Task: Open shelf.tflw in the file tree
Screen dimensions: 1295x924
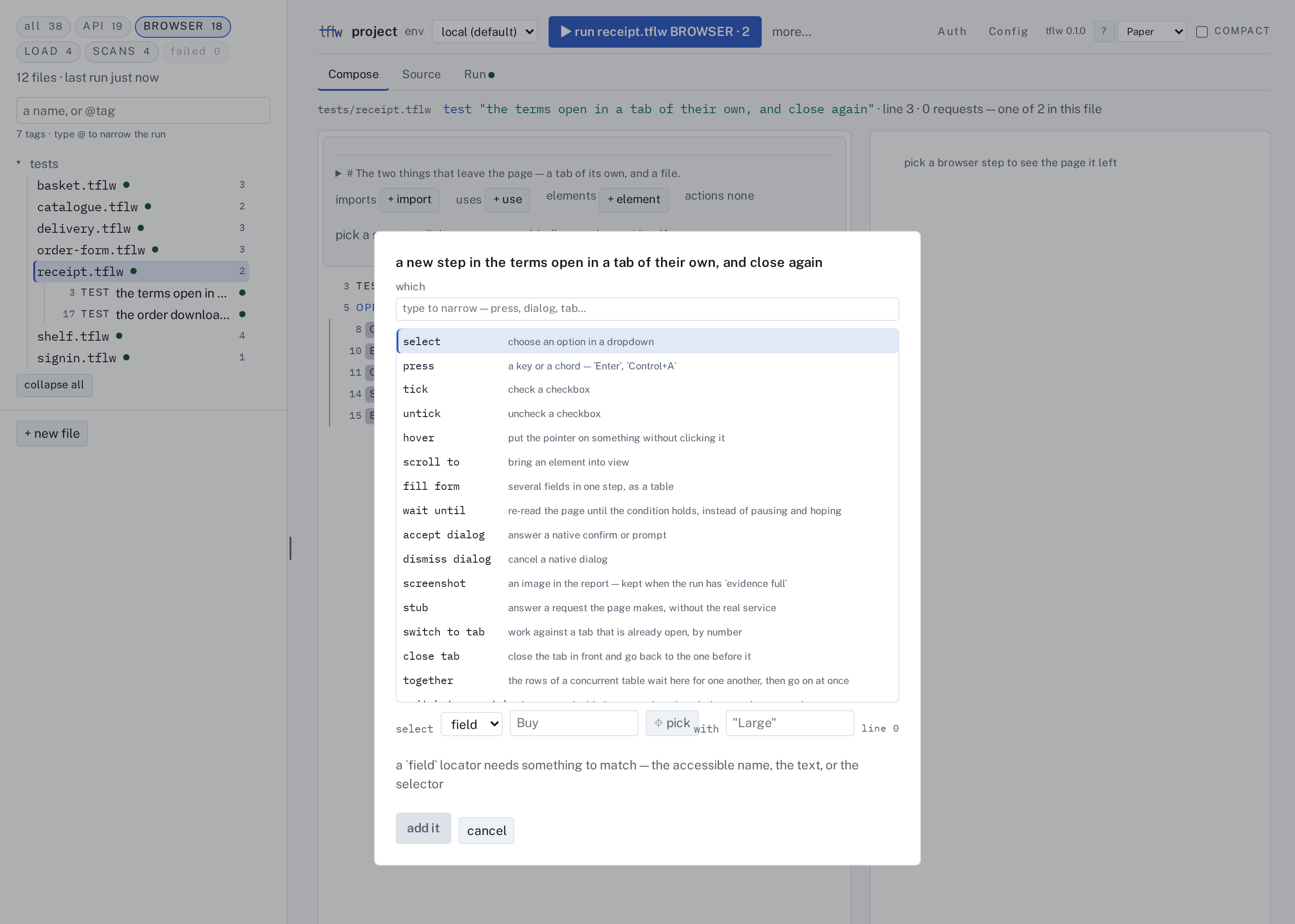Action: [x=141, y=336]
